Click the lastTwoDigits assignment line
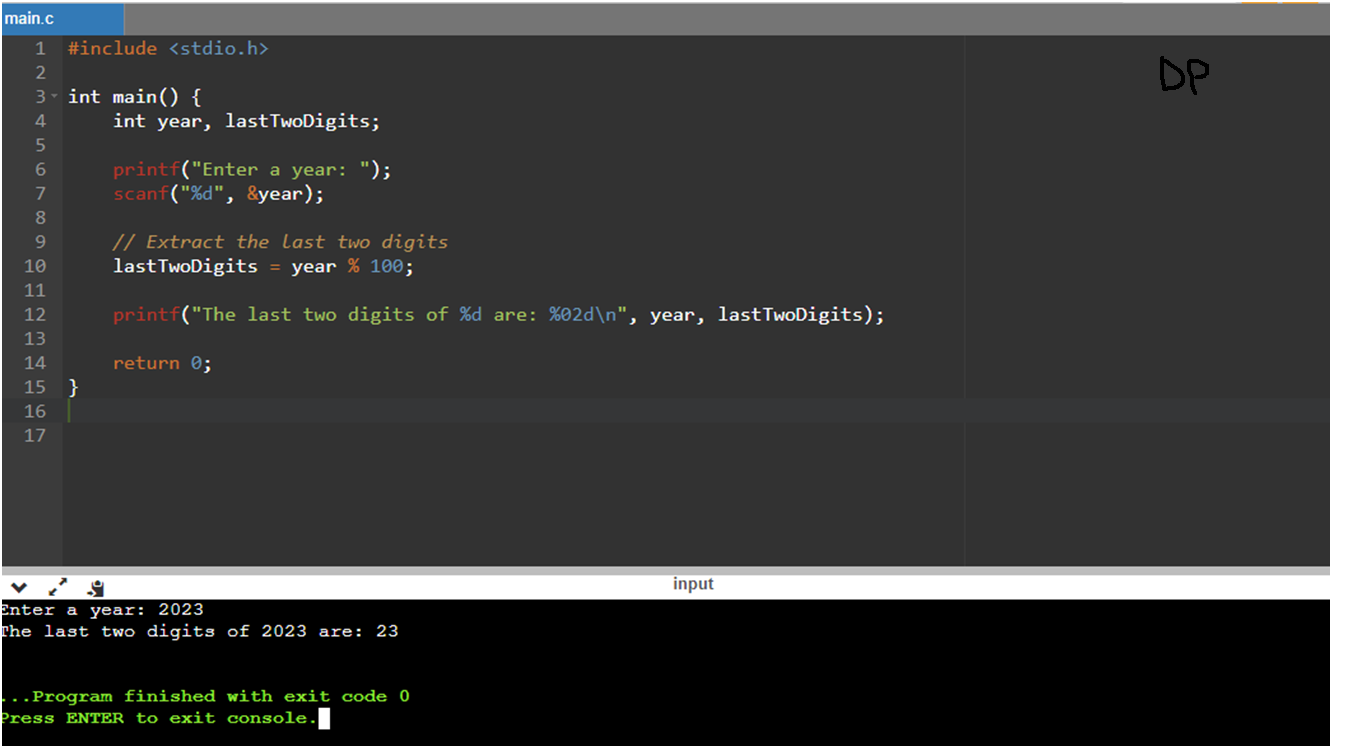 coord(262,266)
